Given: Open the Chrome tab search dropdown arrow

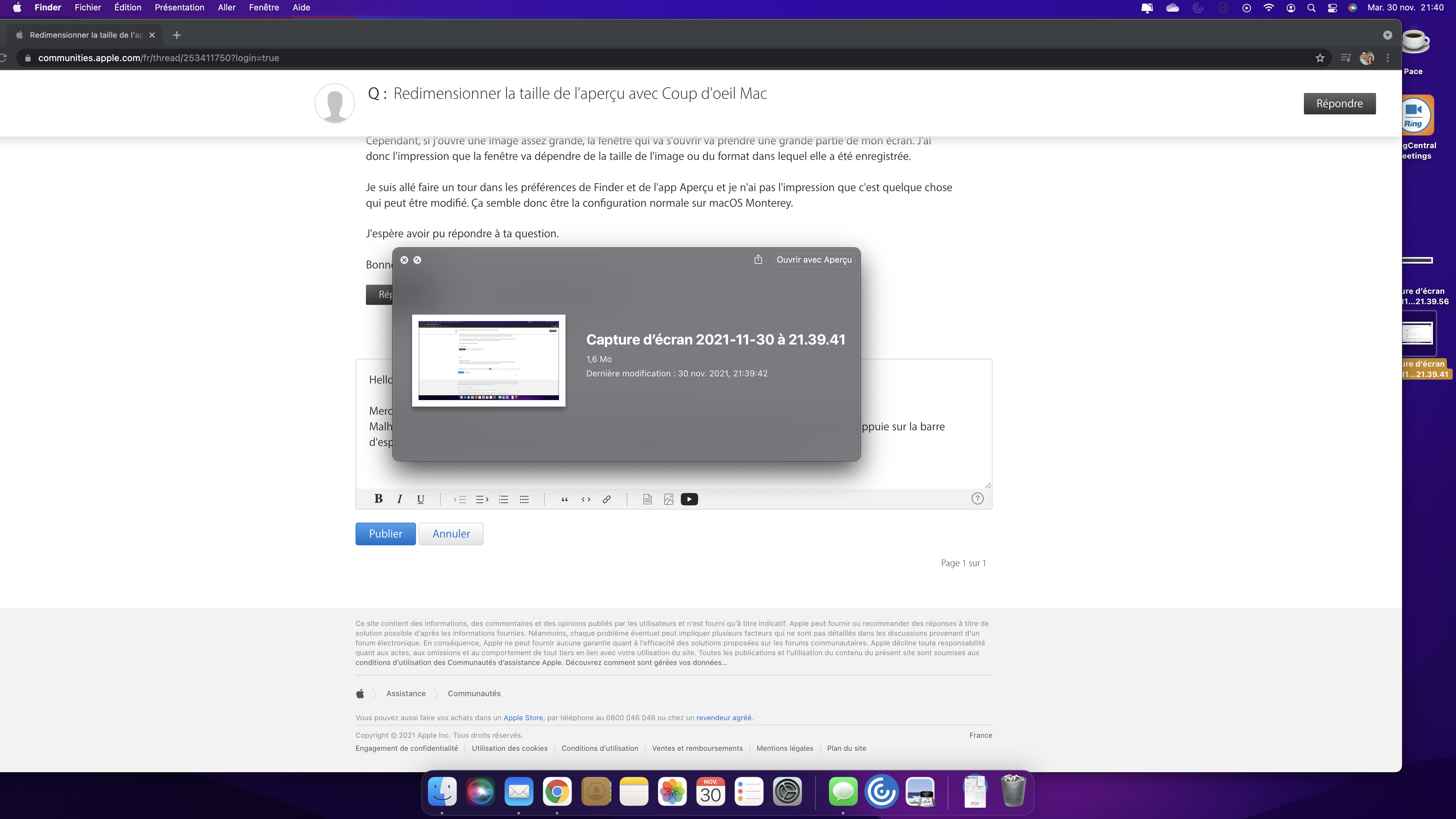Looking at the screenshot, I should [x=1387, y=35].
